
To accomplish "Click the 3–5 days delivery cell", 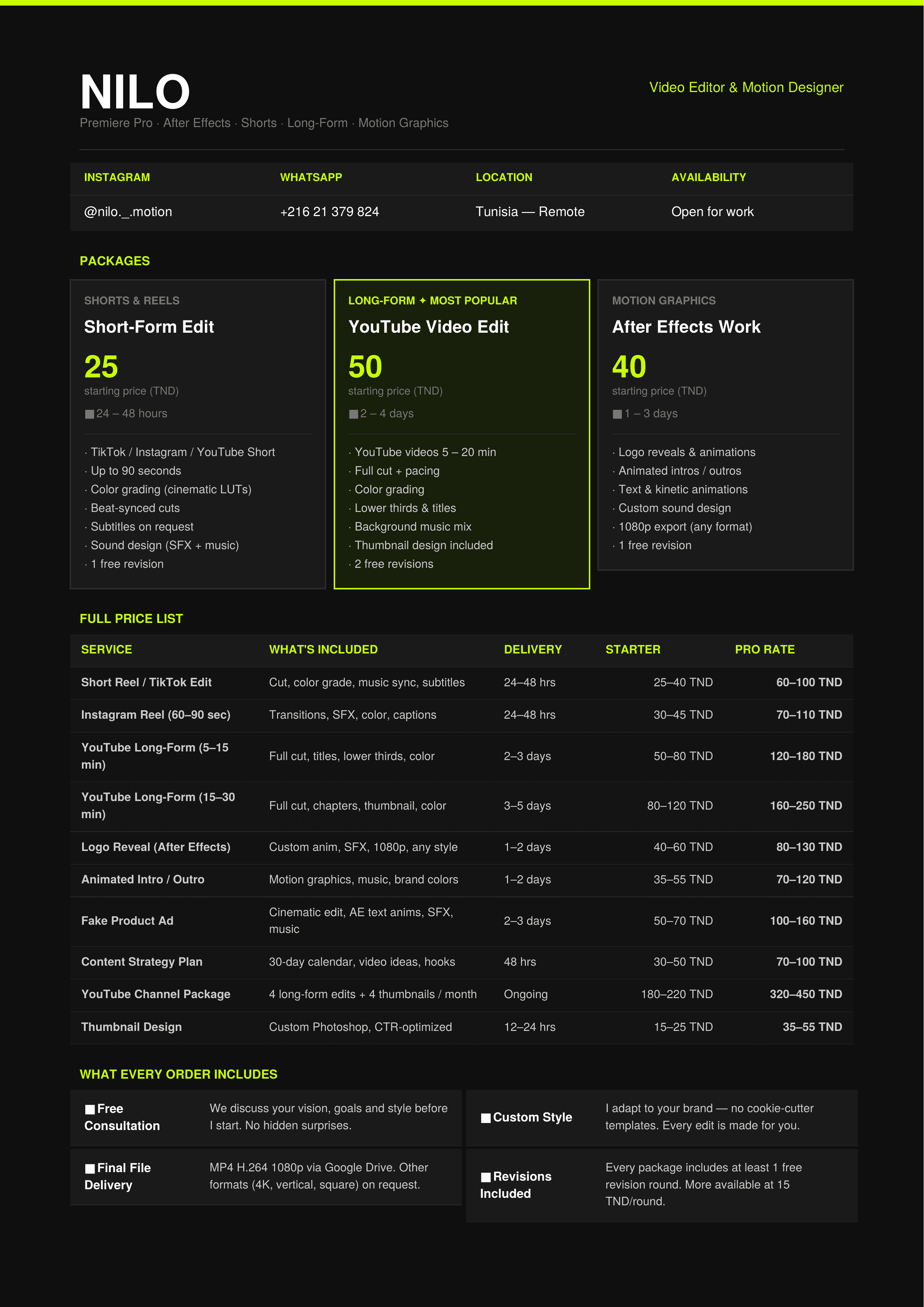I will tap(527, 806).
